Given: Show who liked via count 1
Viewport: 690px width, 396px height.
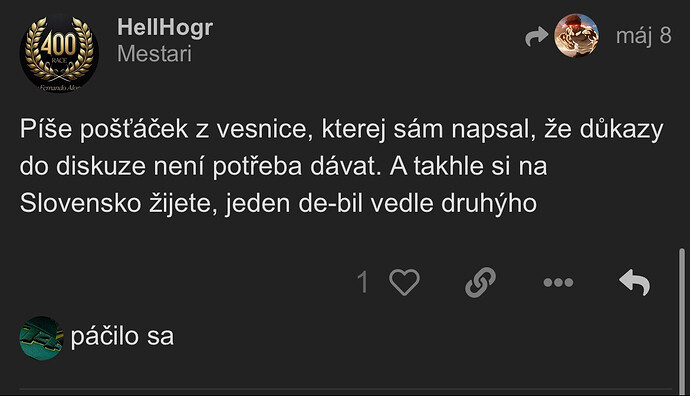Looking at the screenshot, I should click(363, 282).
